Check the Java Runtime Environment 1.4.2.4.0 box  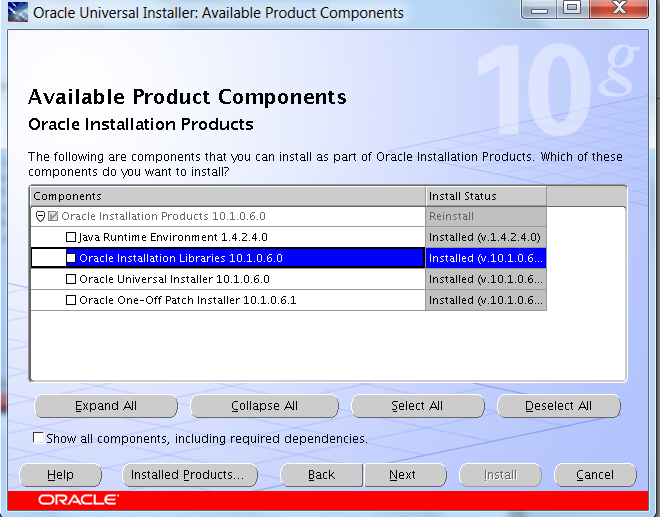coord(71,237)
